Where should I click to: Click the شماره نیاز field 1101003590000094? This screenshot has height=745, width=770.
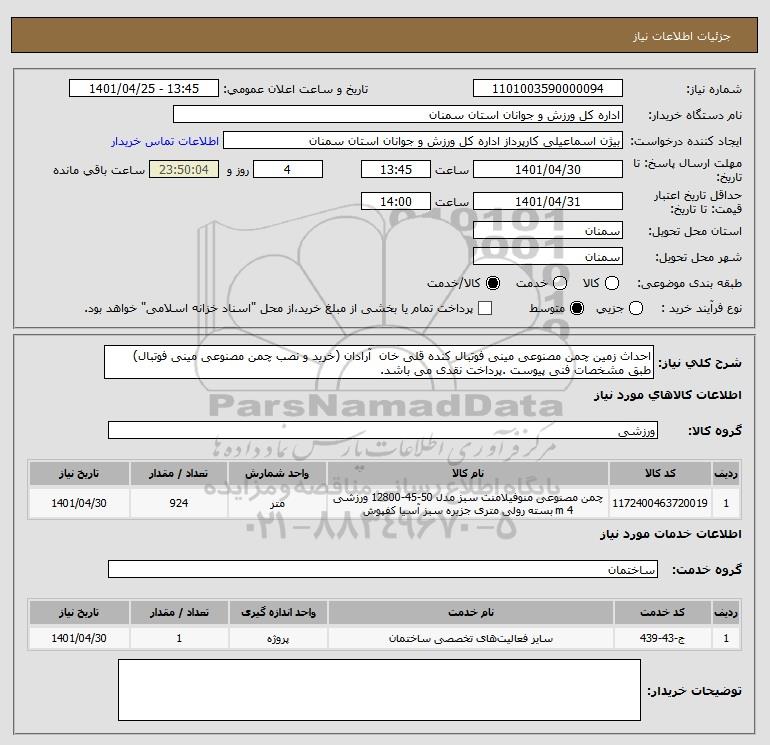click(x=548, y=89)
